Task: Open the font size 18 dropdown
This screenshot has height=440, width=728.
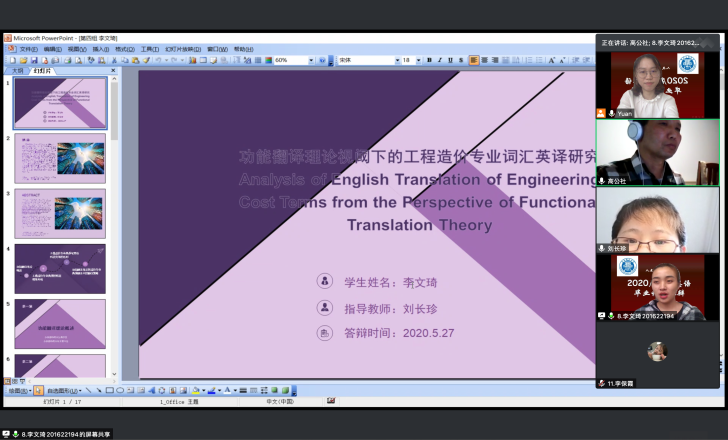Action: pyautogui.click(x=418, y=60)
